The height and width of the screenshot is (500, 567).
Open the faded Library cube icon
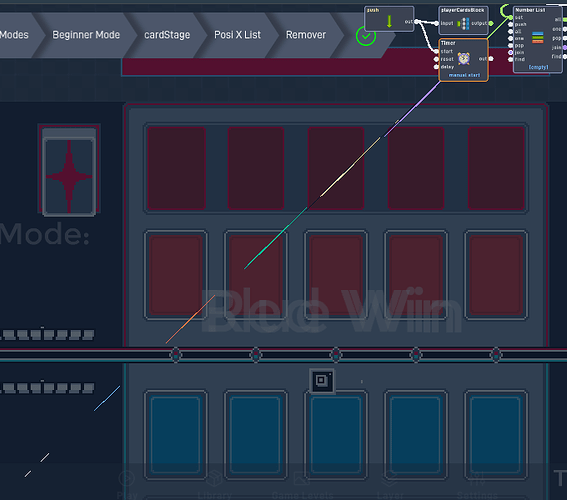214,478
